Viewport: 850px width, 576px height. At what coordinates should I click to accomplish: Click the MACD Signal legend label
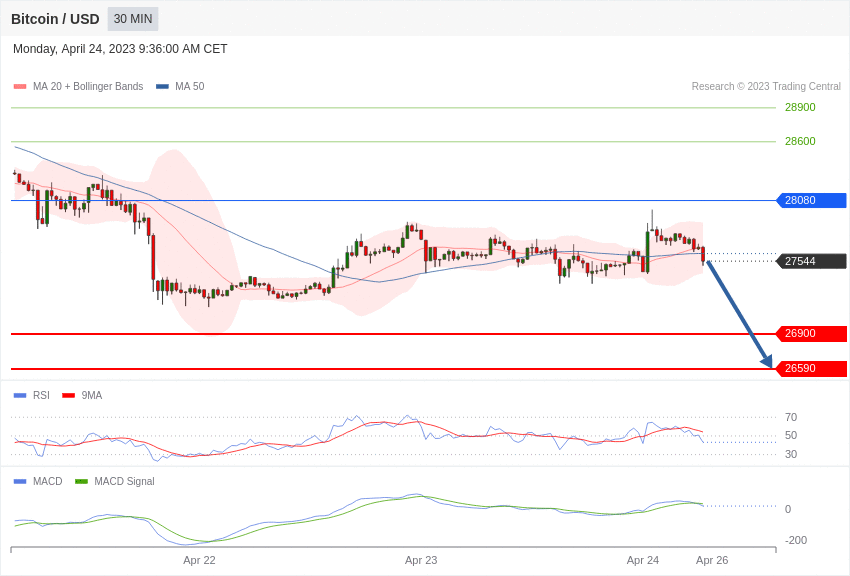(124, 481)
